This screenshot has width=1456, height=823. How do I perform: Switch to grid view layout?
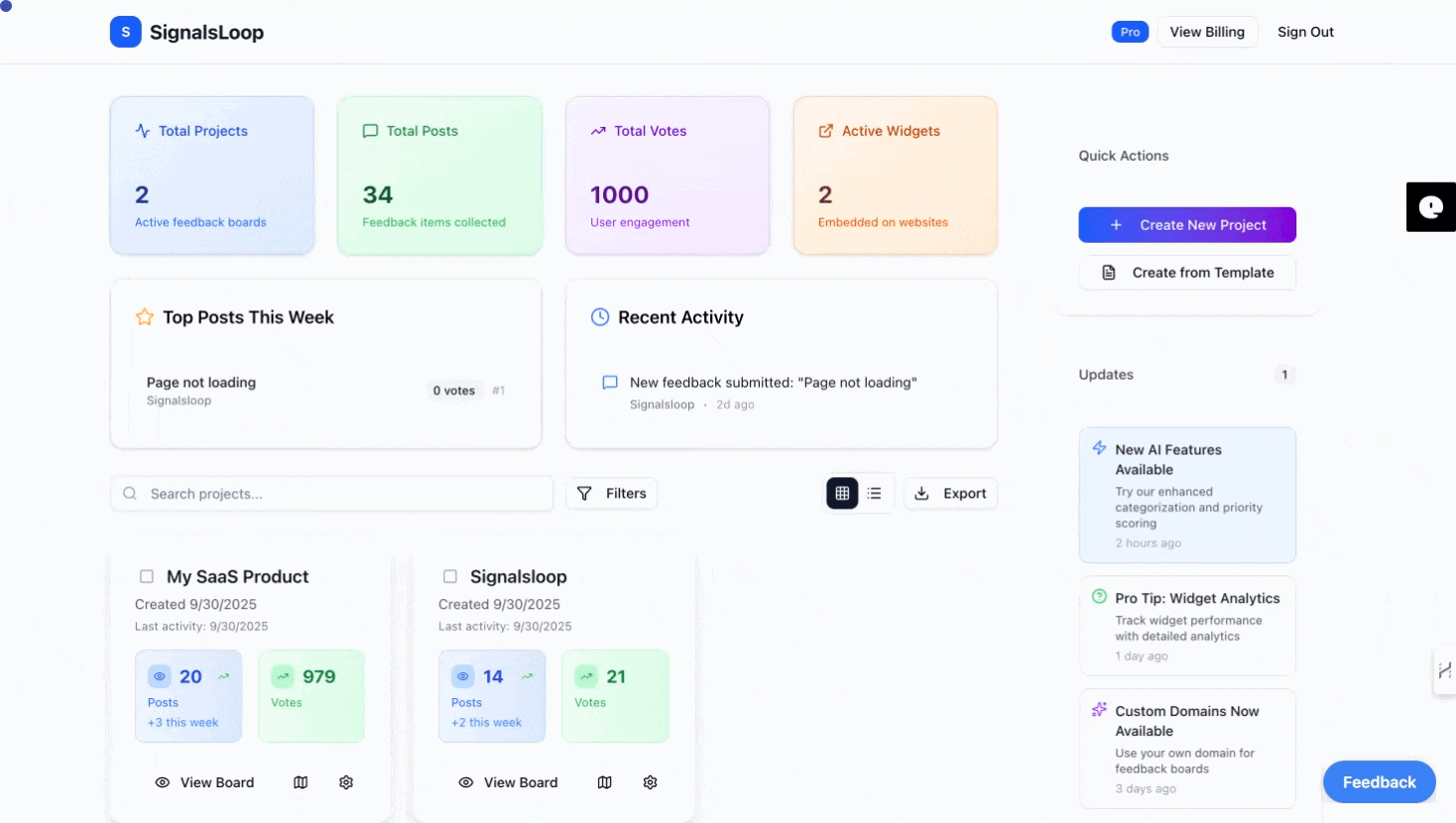842,493
